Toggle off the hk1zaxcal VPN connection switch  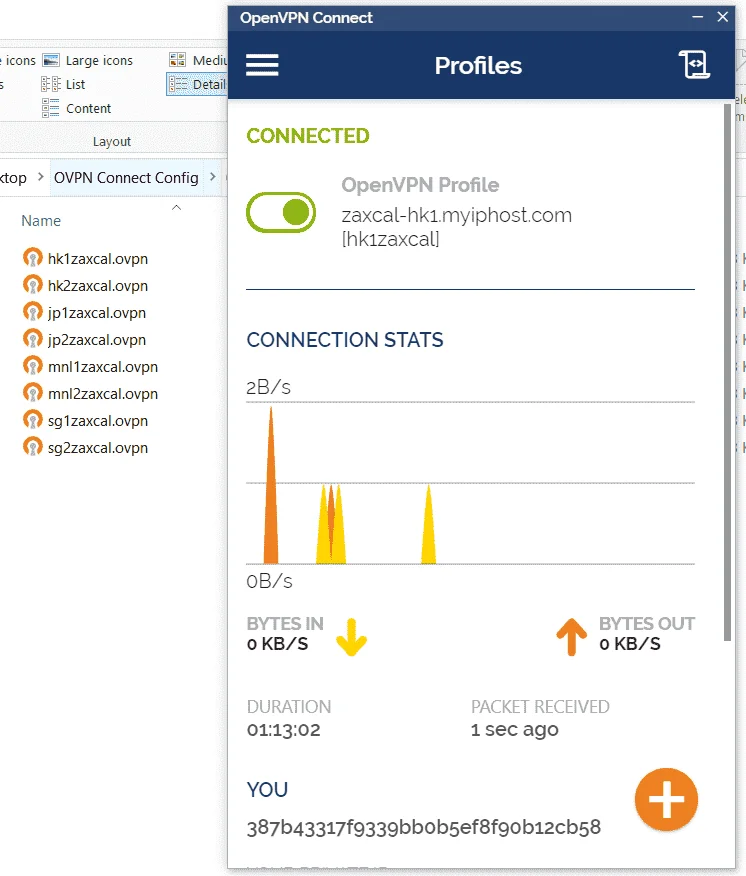coord(281,212)
